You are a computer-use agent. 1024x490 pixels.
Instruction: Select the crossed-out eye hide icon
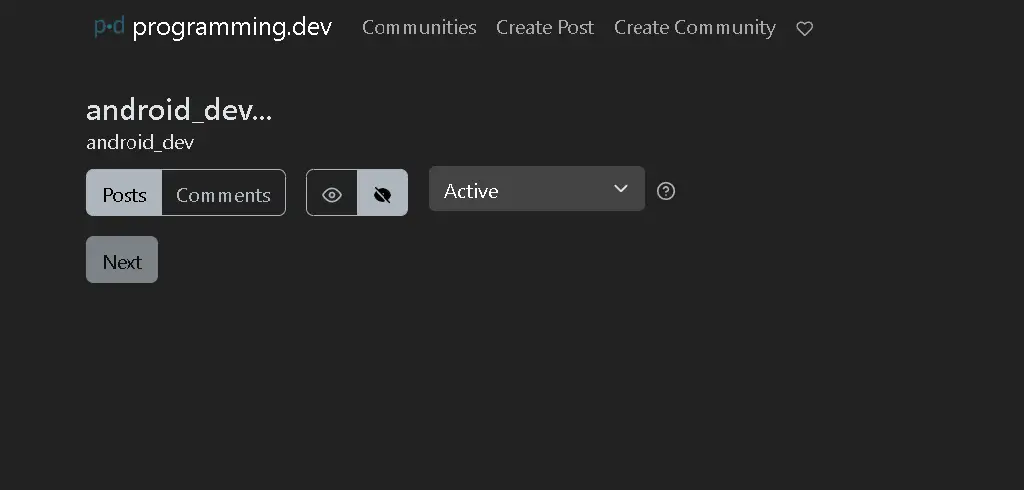pos(383,195)
